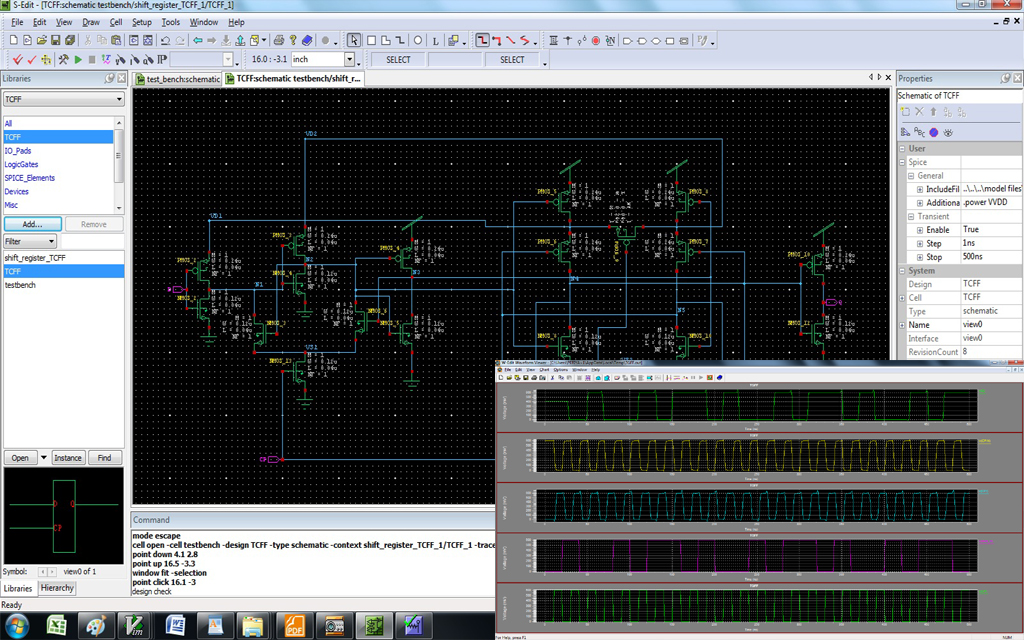Open the dropdown arrow beside Open button
Screen dimensions: 1024x640
44,458
